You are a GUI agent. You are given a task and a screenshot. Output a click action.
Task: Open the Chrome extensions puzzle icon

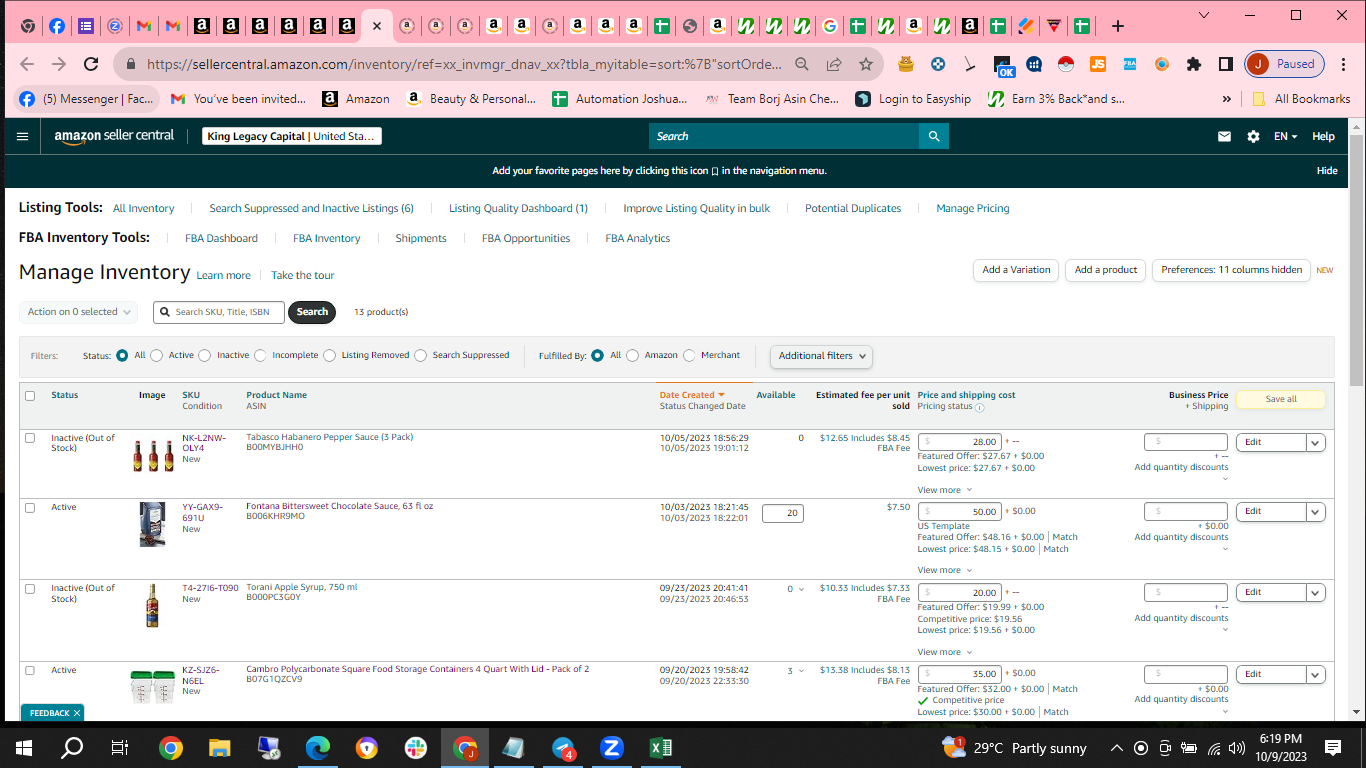(1193, 64)
